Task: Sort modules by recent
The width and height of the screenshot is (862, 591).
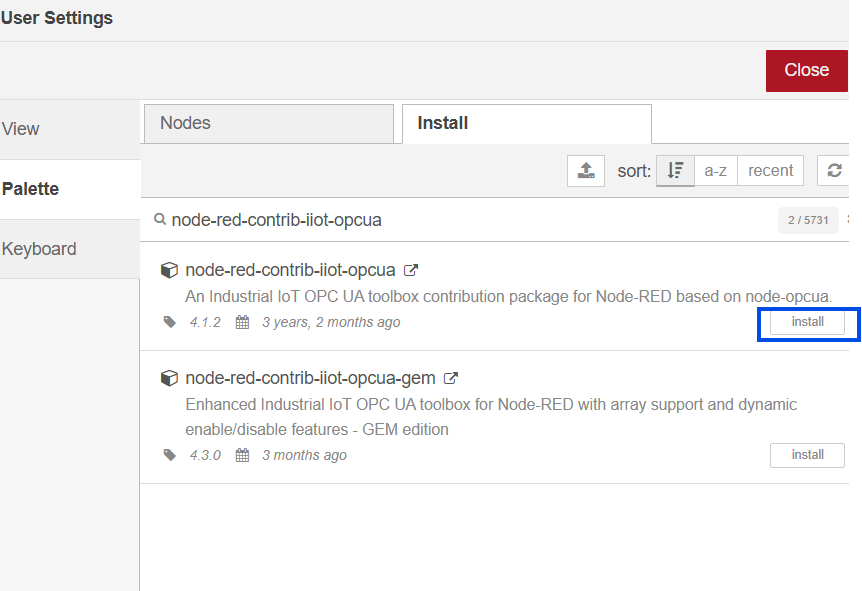Action: point(770,170)
